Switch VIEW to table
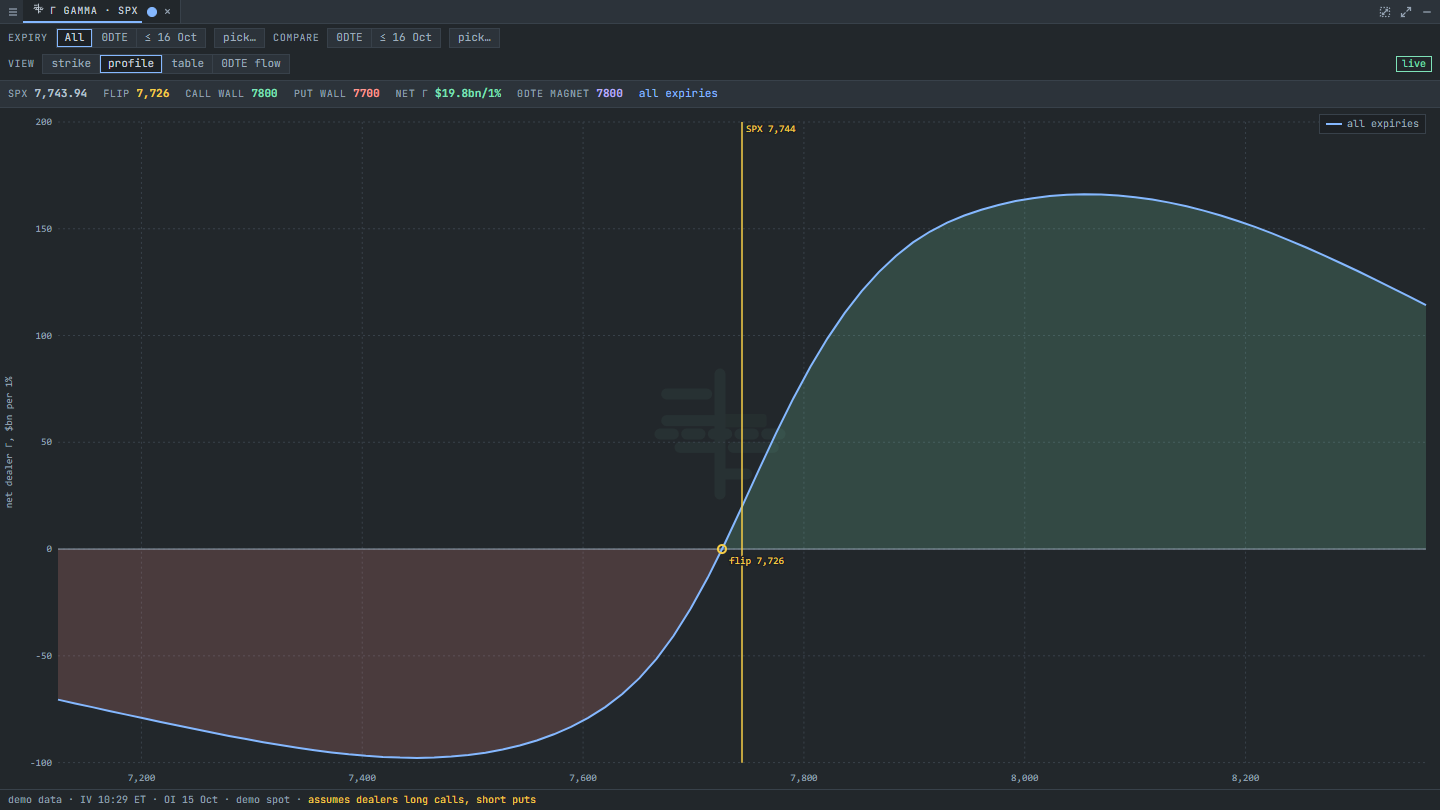The width and height of the screenshot is (1440, 810). (188, 64)
